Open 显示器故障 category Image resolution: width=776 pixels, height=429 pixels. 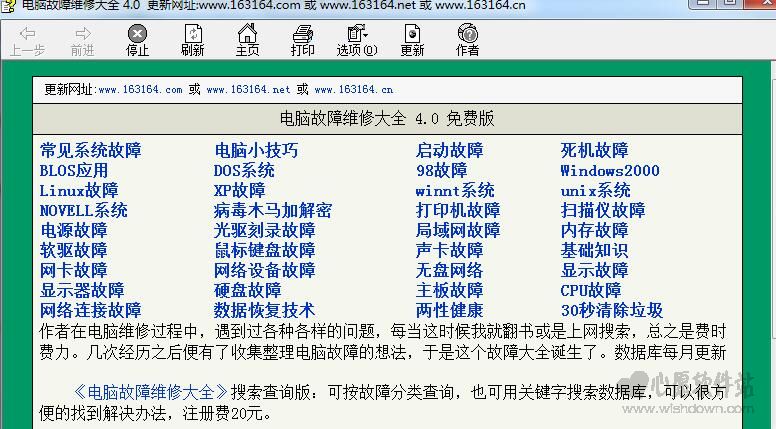(82, 290)
